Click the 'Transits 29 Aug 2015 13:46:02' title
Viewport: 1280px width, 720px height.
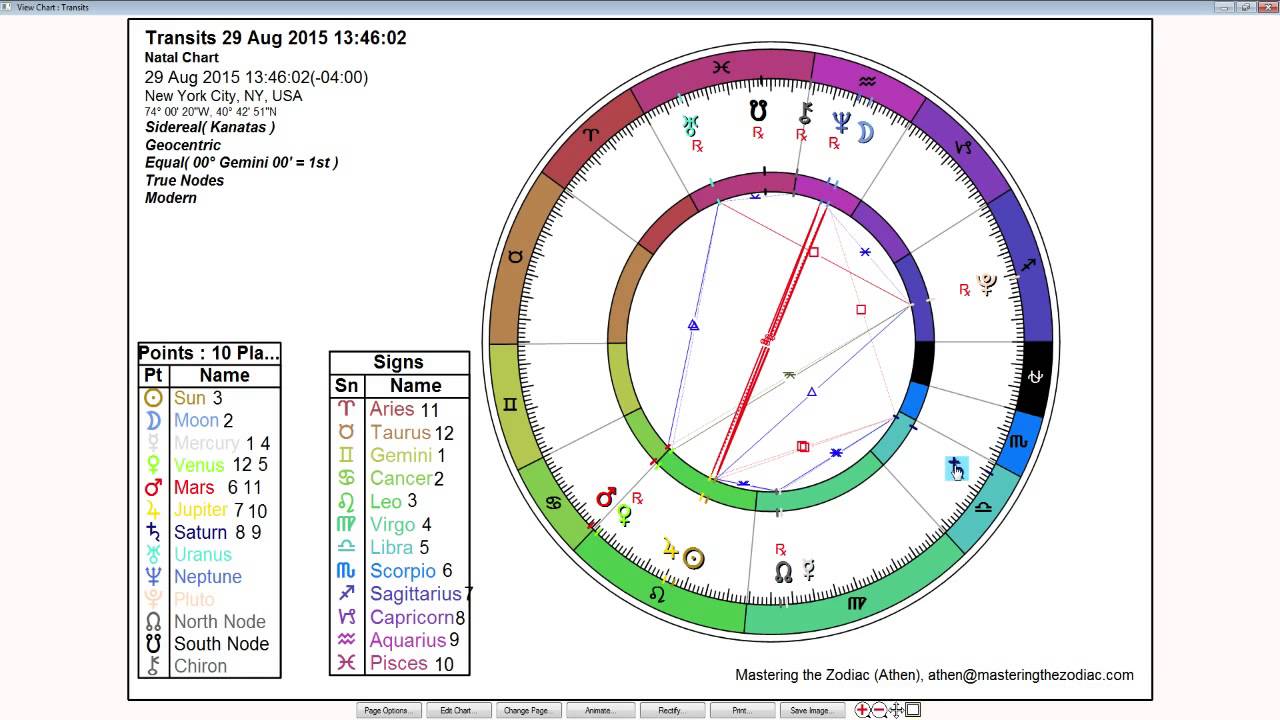(276, 38)
